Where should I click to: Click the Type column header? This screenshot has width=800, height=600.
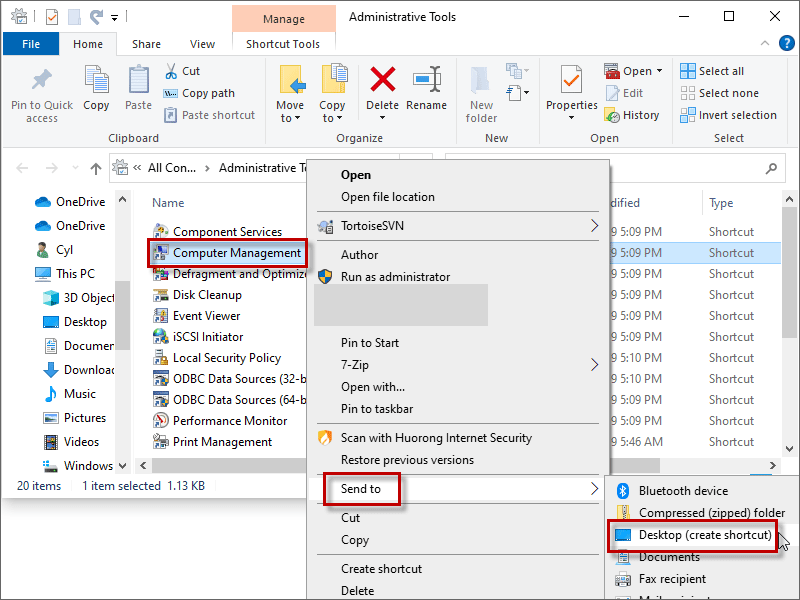click(x=721, y=203)
